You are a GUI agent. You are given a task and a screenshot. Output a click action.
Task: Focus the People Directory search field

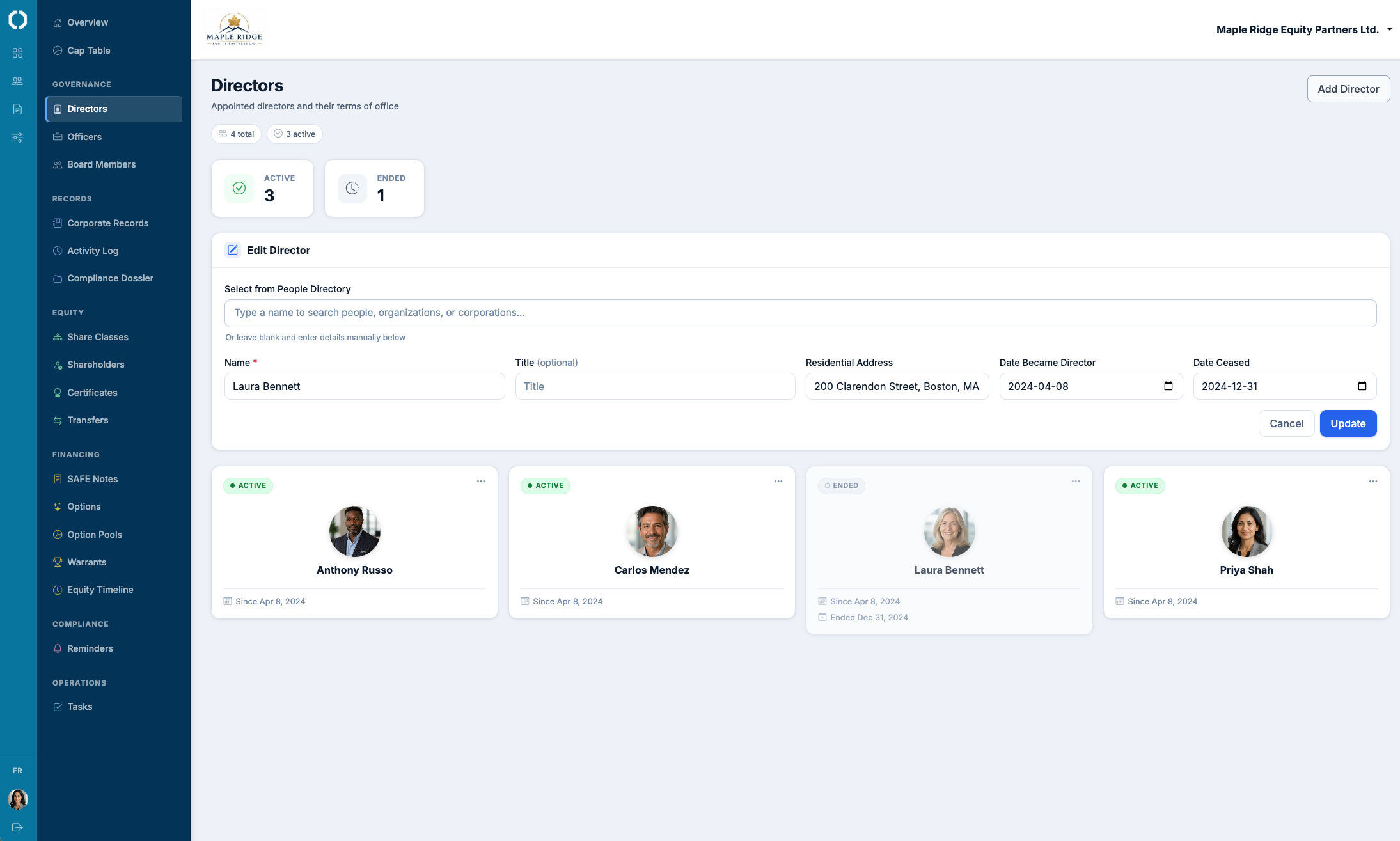pos(800,313)
